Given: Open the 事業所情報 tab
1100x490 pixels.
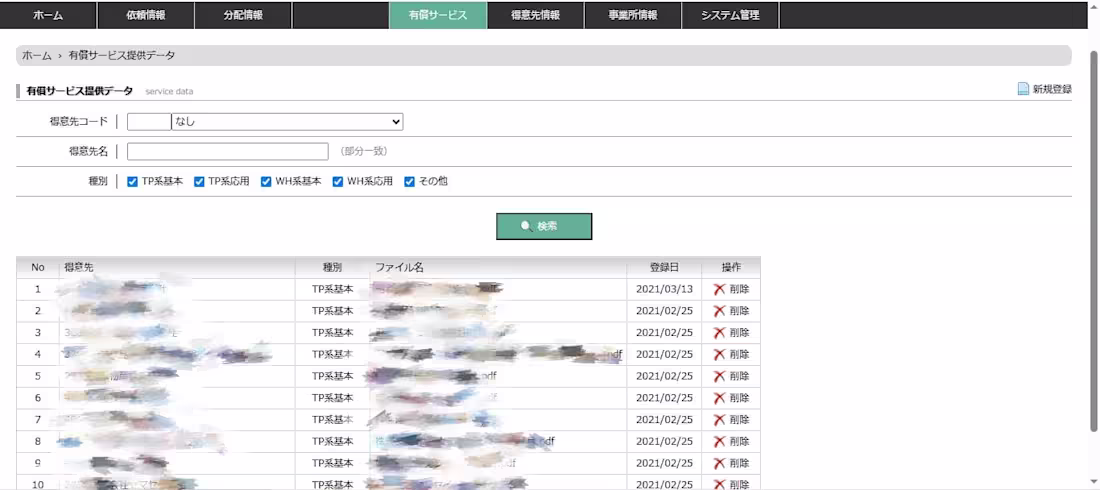Looking at the screenshot, I should (633, 15).
